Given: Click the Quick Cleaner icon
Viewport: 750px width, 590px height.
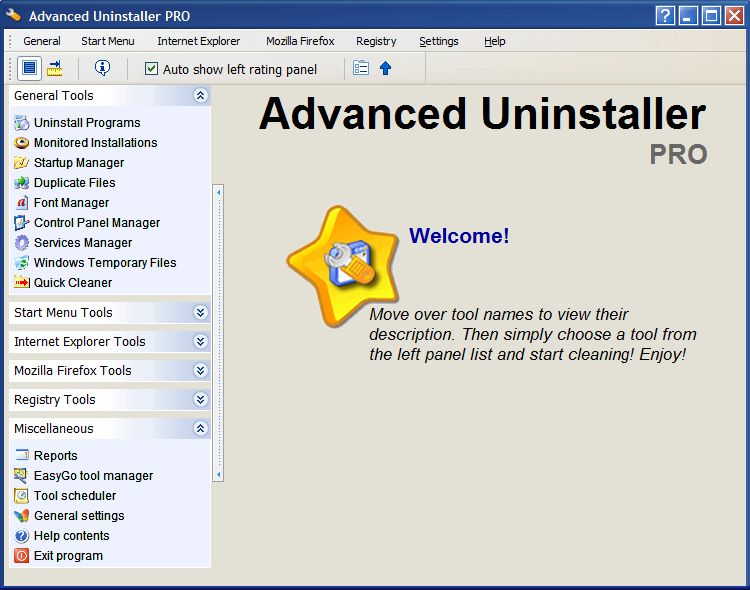Looking at the screenshot, I should click(x=22, y=283).
